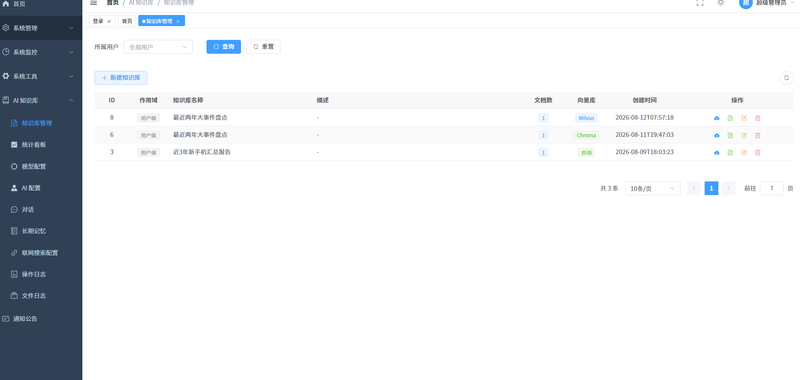
Task: Click the 前往 page number input field
Action: point(771,188)
